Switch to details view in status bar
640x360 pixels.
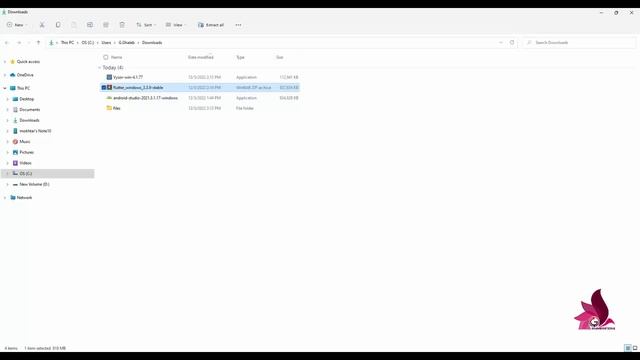tap(628, 348)
